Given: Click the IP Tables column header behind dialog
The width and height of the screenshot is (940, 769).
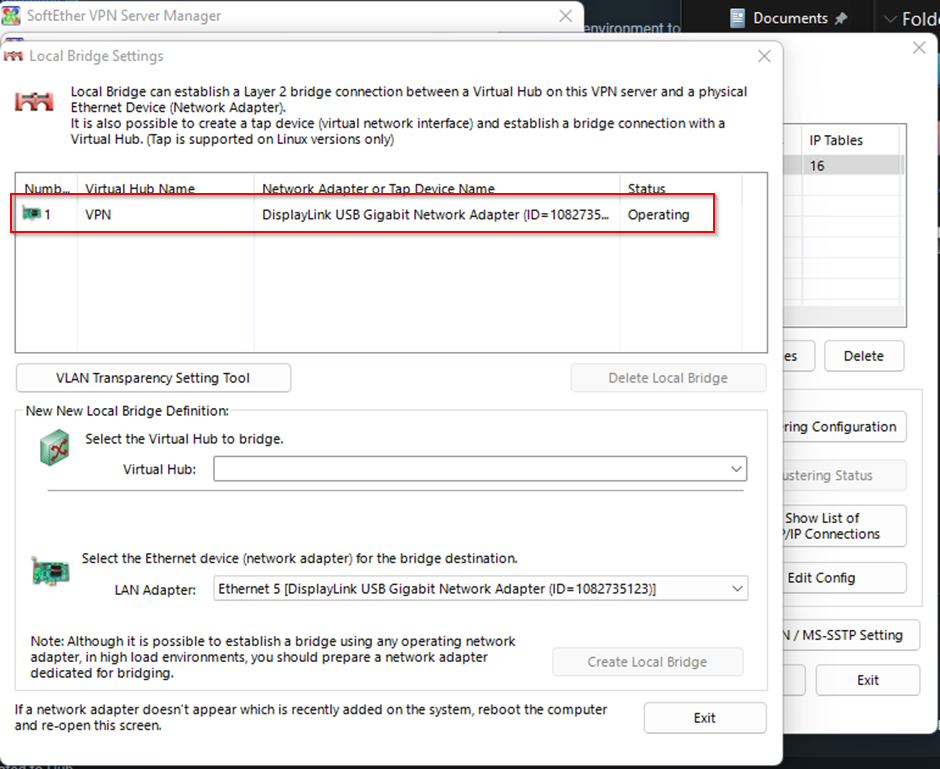Looking at the screenshot, I should point(849,140).
